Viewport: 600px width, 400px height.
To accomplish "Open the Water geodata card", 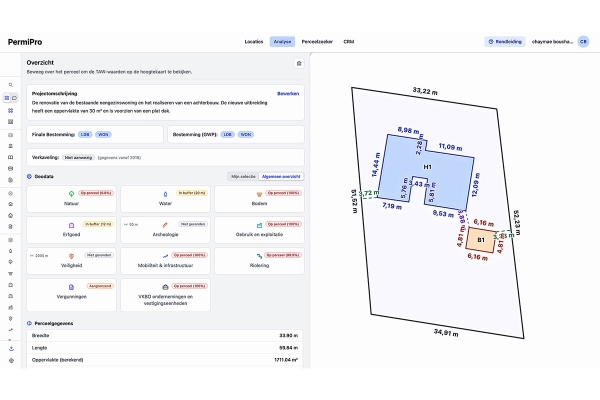I will click(165, 199).
